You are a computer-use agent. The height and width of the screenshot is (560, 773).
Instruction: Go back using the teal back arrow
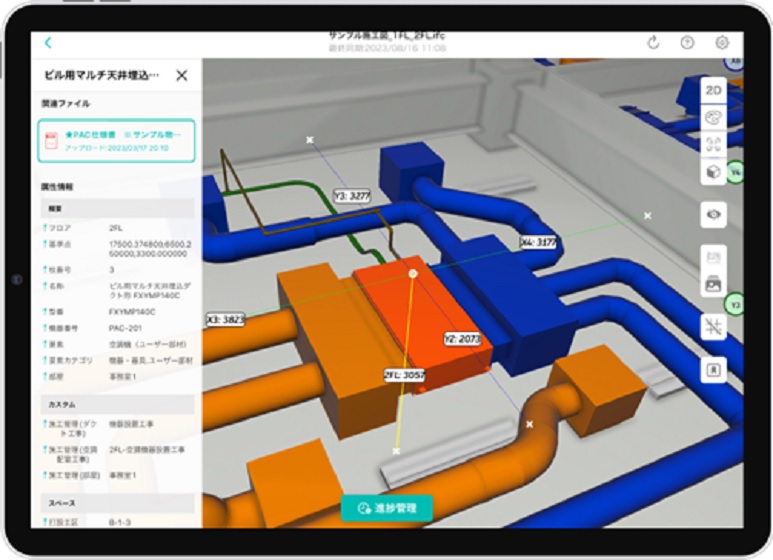tap(47, 42)
